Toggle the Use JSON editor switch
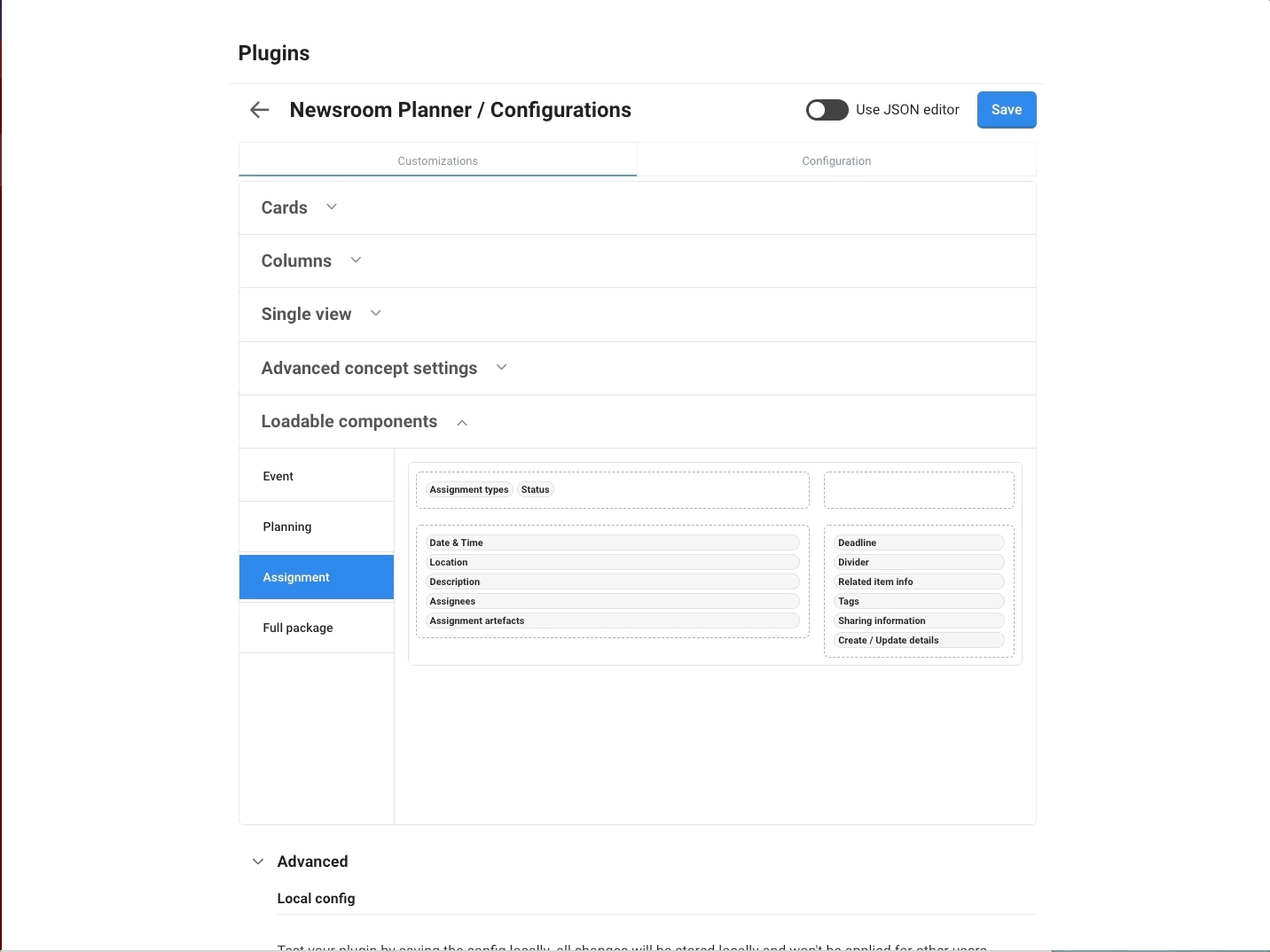 827,110
